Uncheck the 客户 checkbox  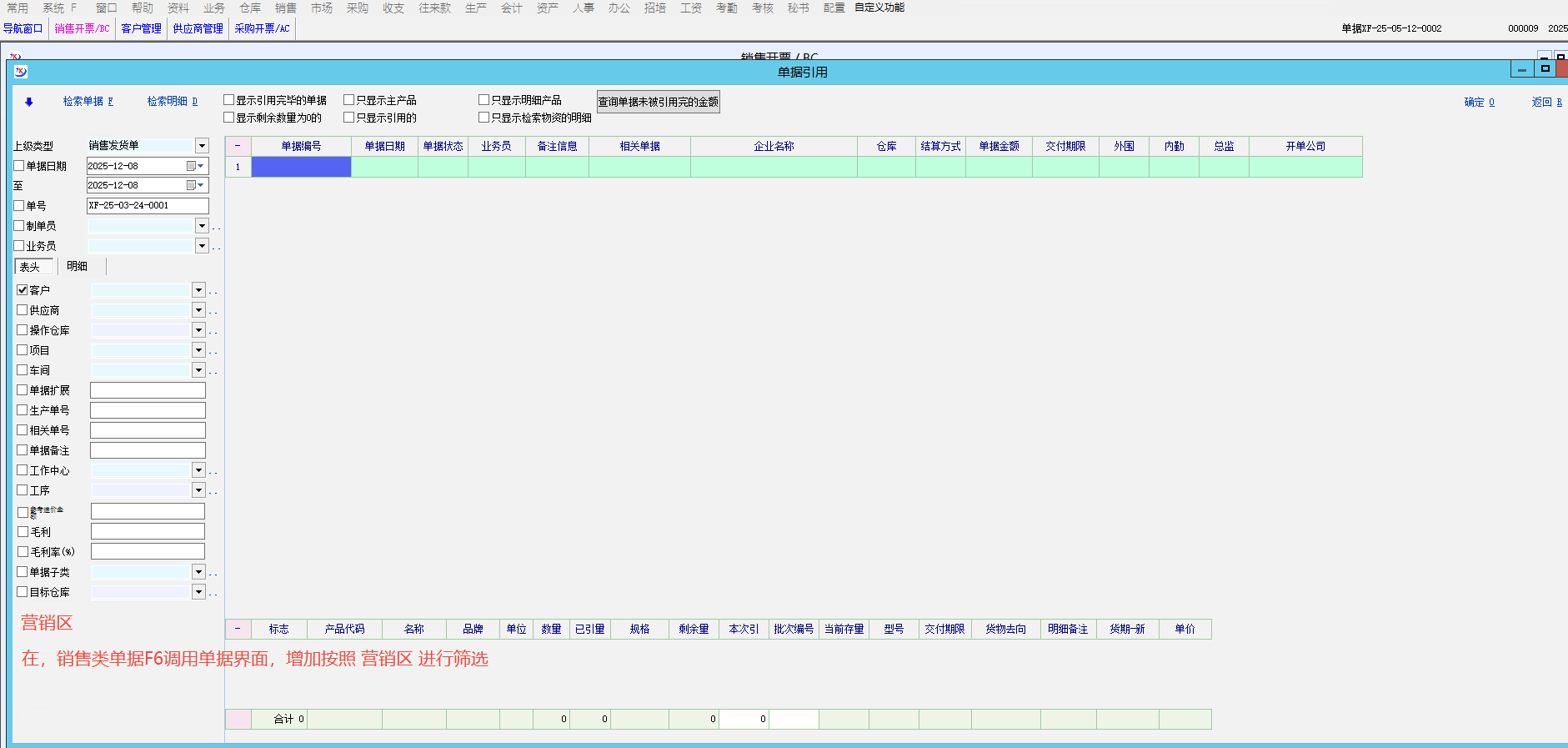(23, 290)
